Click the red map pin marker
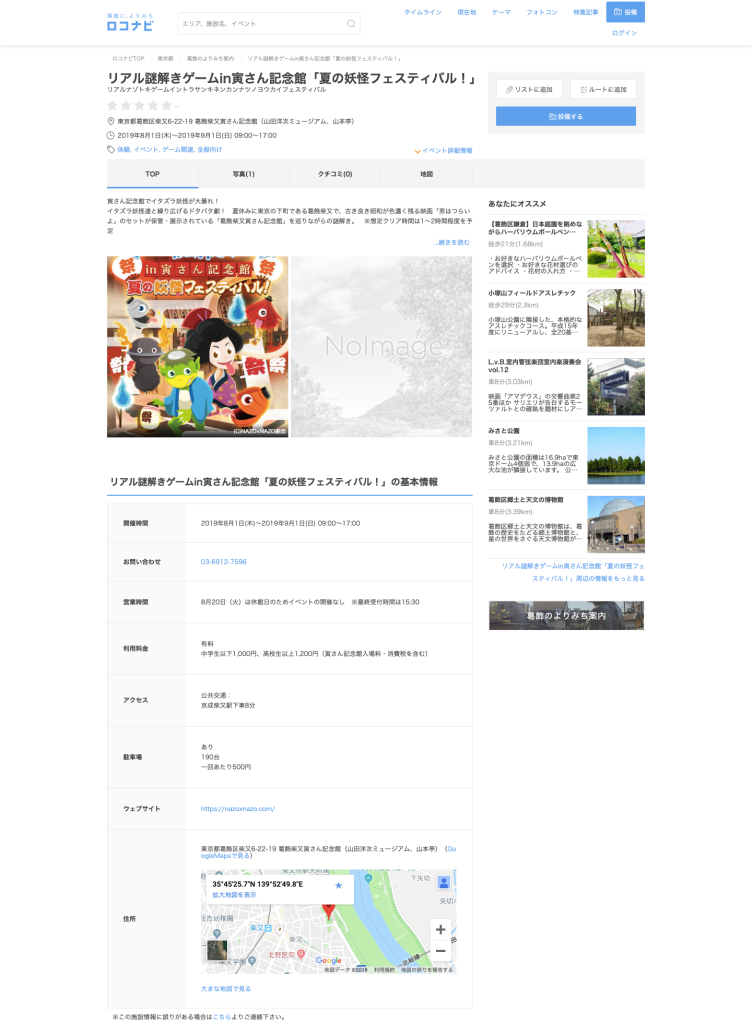The height and width of the screenshot is (1024, 752). pos(327,909)
